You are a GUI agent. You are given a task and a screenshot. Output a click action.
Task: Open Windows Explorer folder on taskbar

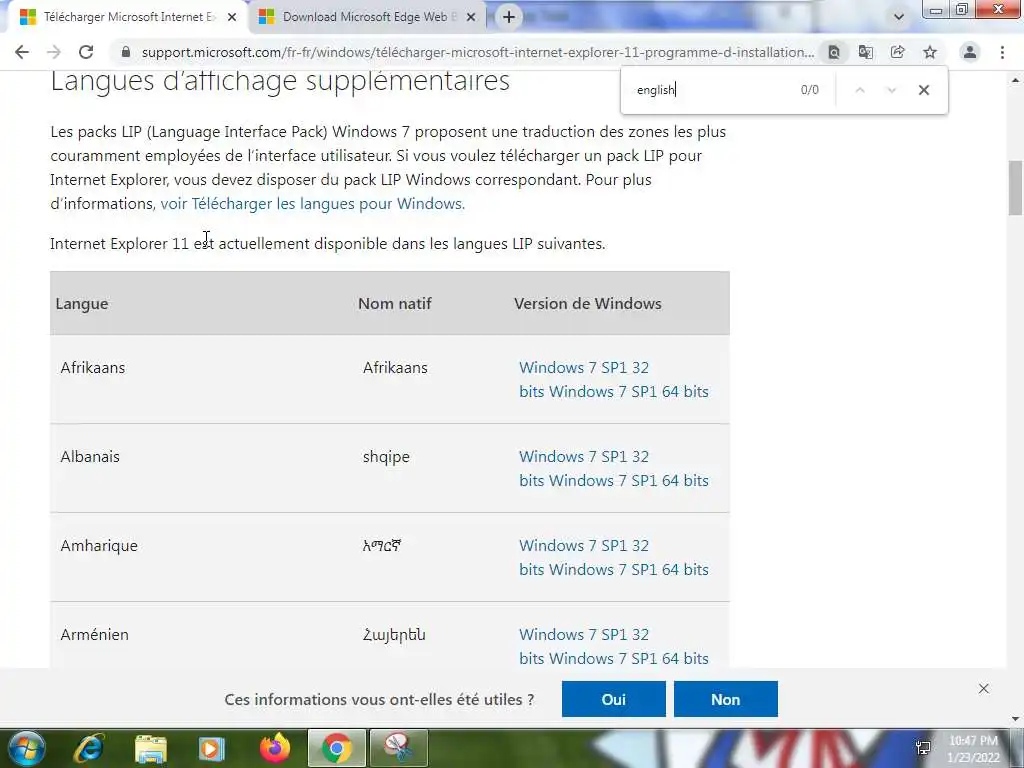[151, 748]
